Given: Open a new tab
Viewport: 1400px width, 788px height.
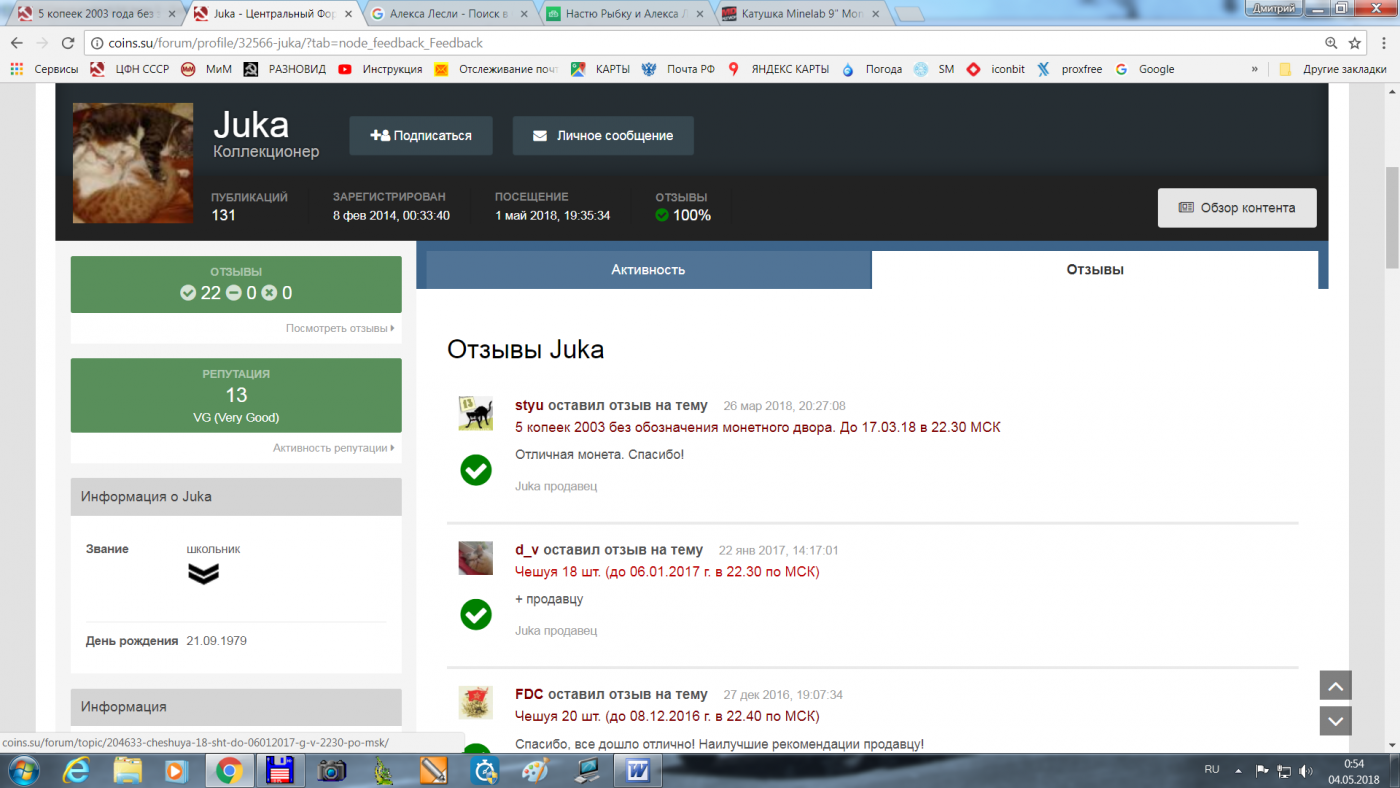Looking at the screenshot, I should (x=909, y=14).
